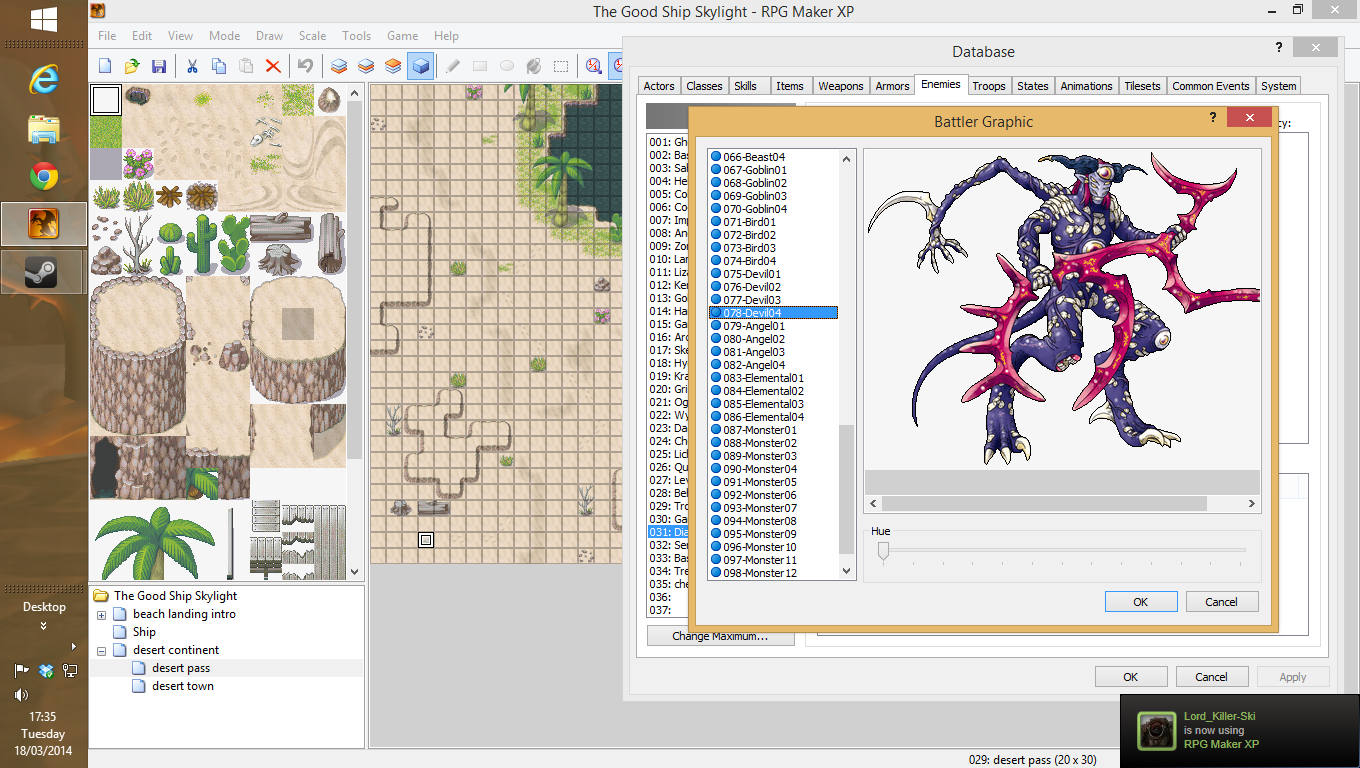
Task: Click battler preview right scroll arrow
Action: coord(1251,504)
